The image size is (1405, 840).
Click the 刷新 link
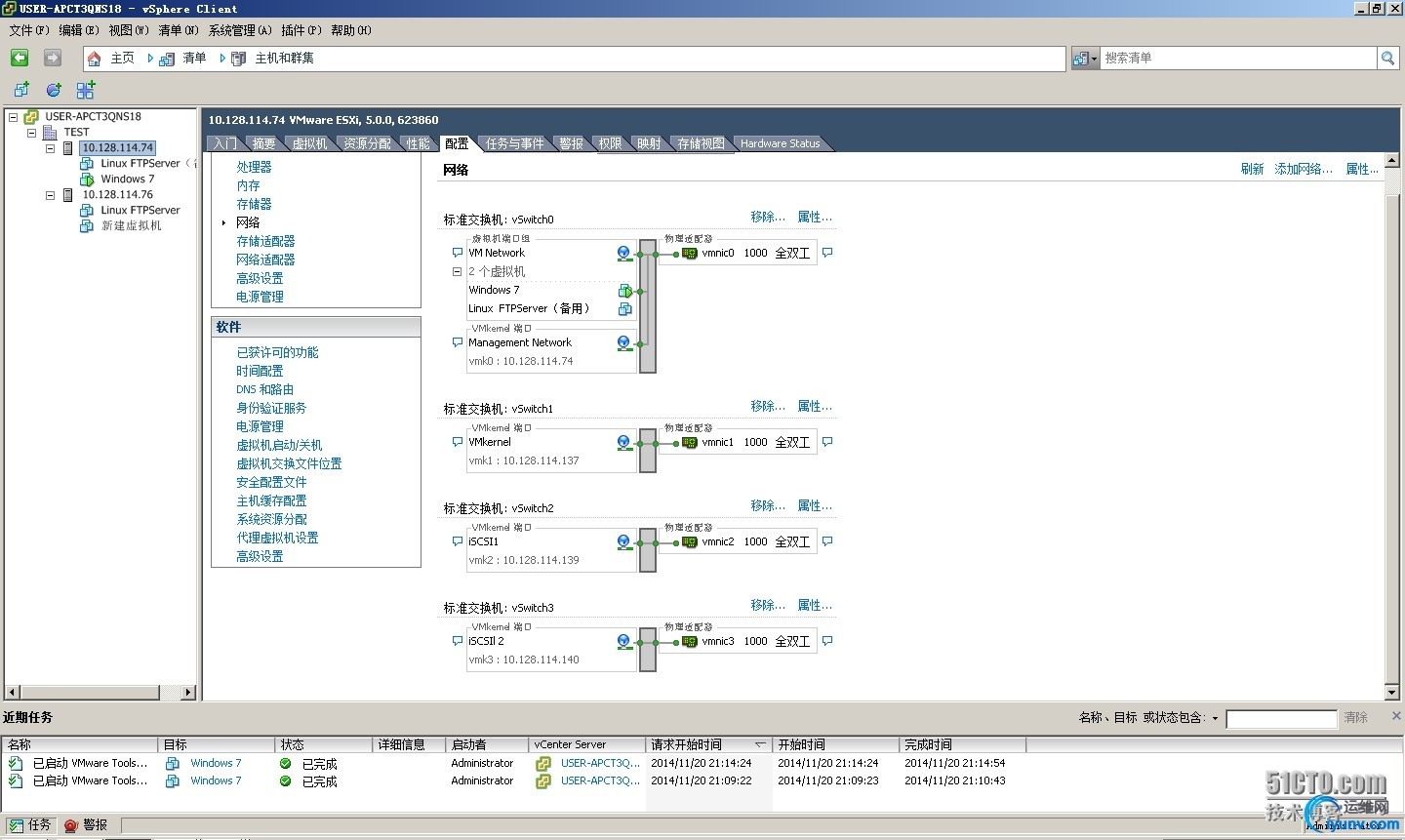[1253, 170]
